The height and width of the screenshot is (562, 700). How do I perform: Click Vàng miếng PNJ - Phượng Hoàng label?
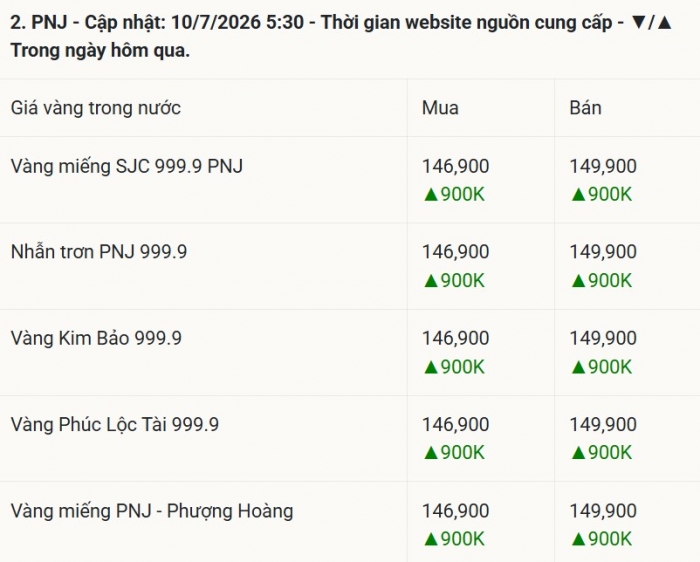coord(152,511)
